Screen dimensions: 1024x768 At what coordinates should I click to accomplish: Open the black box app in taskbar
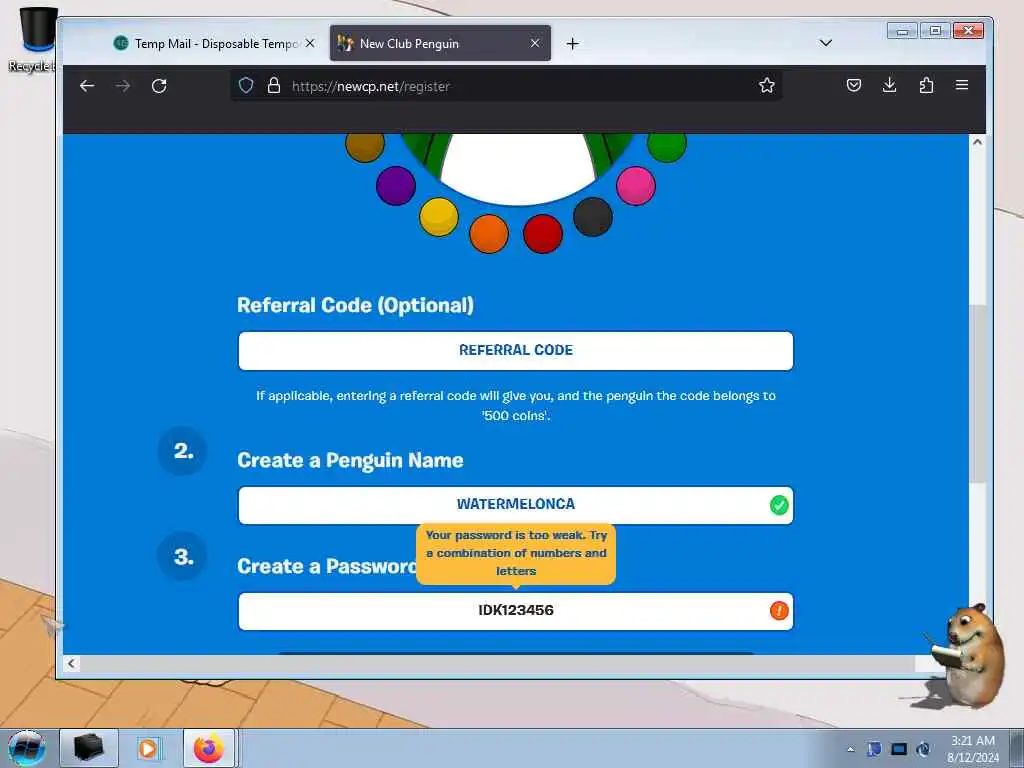pos(89,748)
